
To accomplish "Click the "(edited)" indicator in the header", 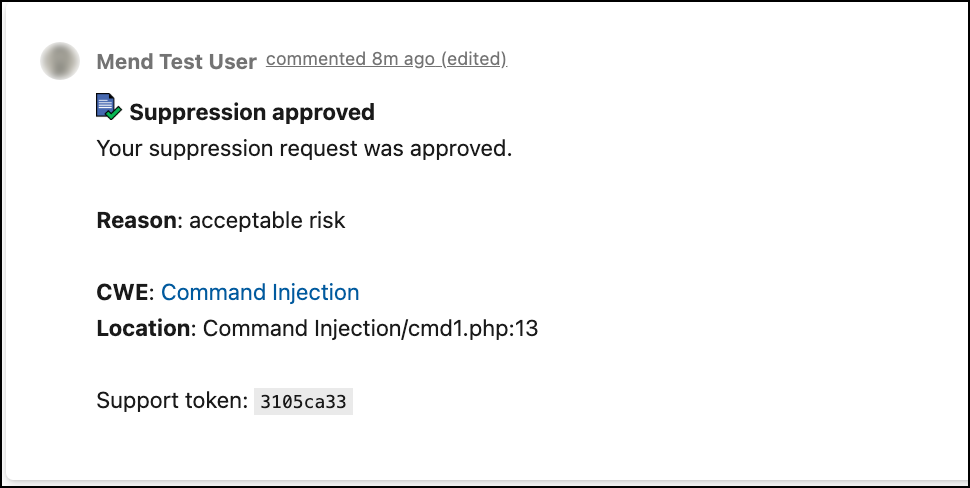I will pos(474,59).
